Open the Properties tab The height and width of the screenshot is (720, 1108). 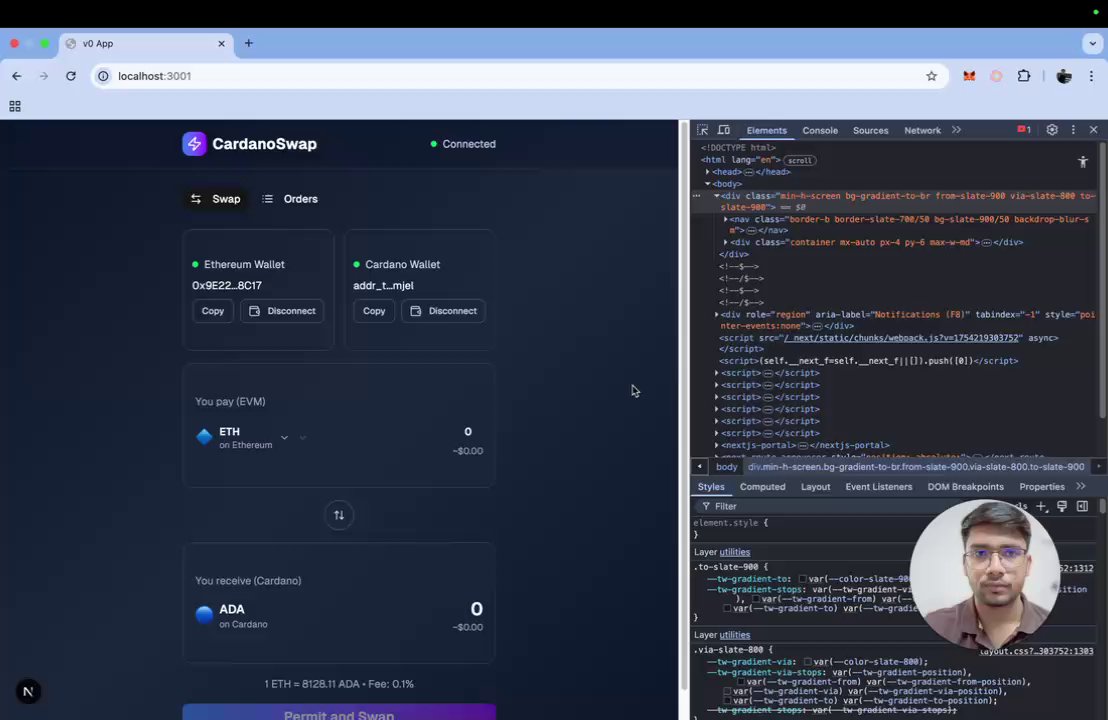click(x=1042, y=487)
